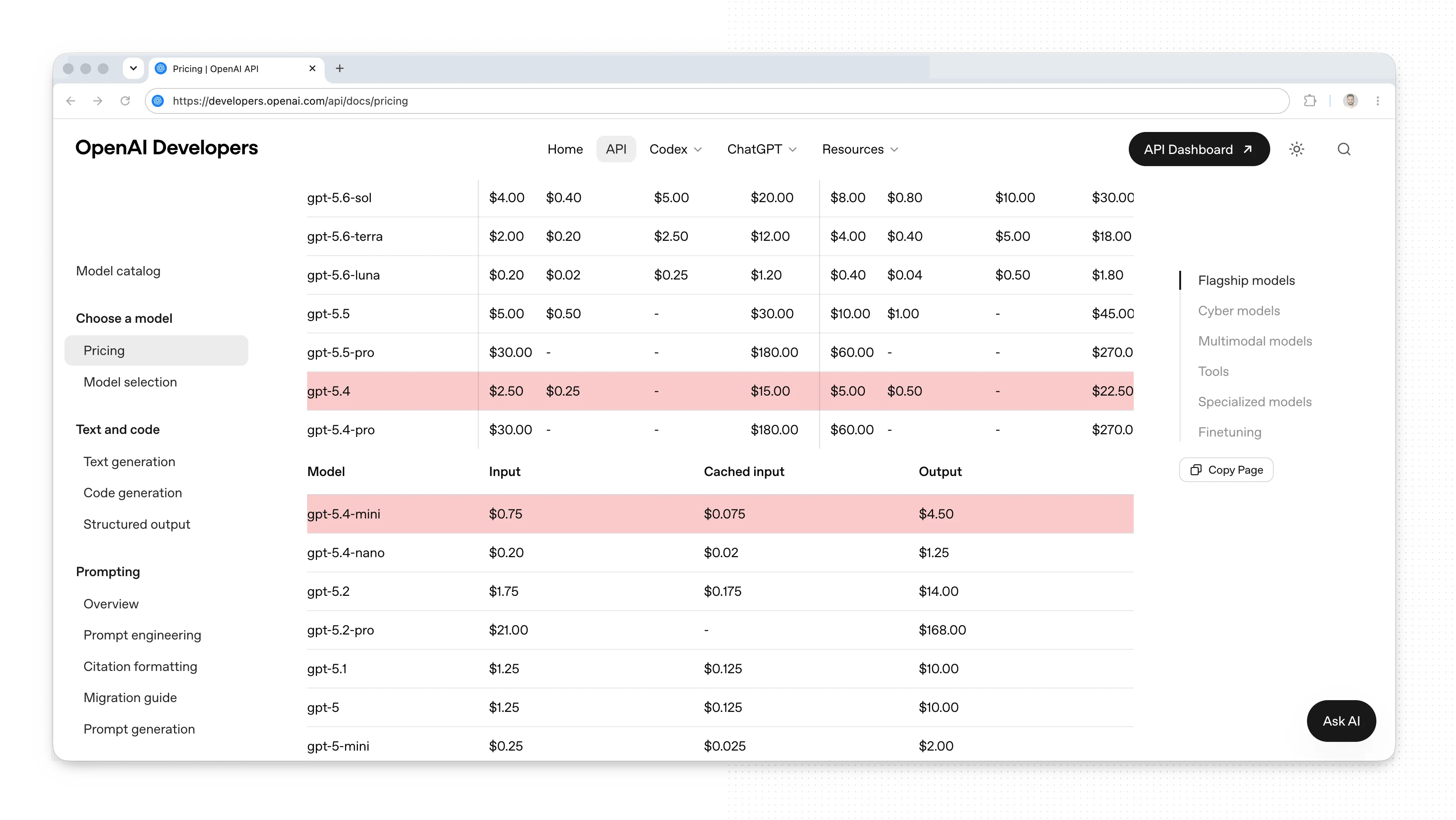Open Citation formatting sidebar link
Screen dimensions: 1456x820
click(x=140, y=667)
